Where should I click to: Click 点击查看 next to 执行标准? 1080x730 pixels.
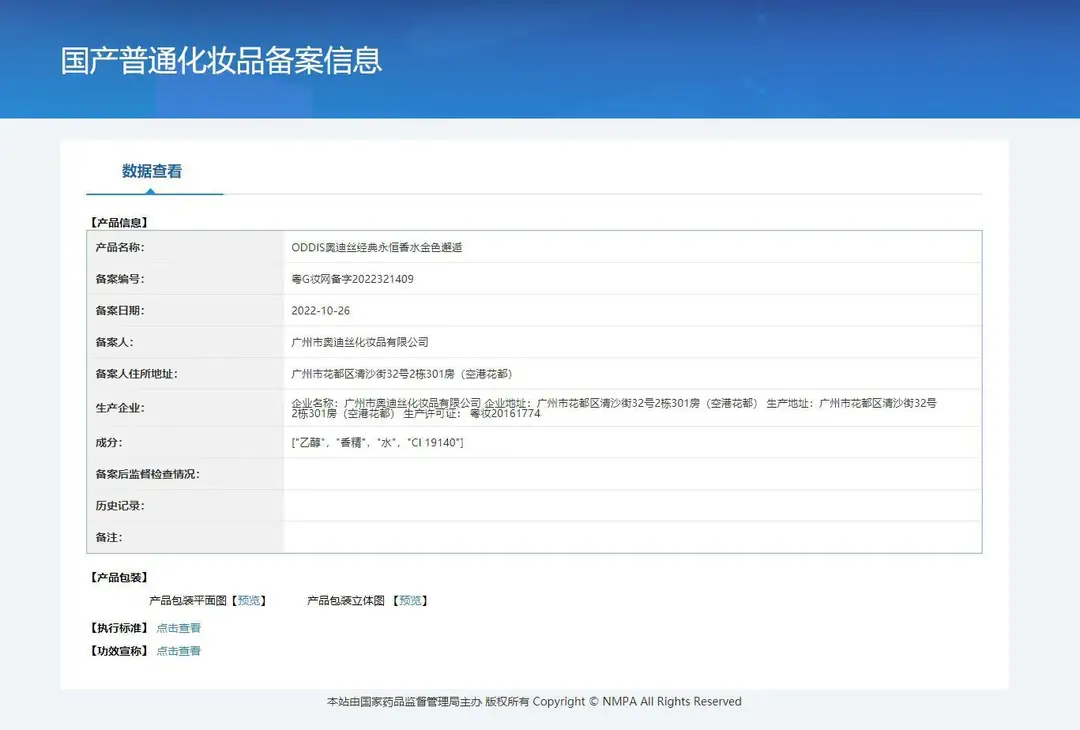click(x=178, y=628)
